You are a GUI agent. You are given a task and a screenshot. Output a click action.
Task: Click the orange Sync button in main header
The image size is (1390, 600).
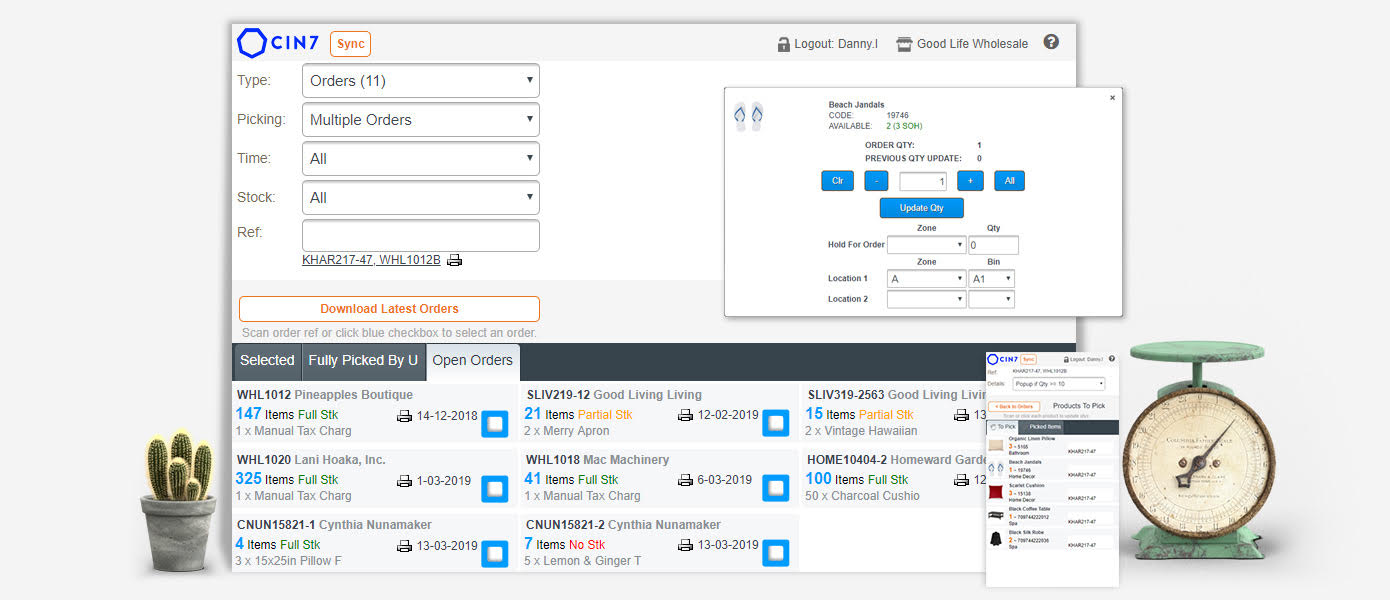[350, 44]
